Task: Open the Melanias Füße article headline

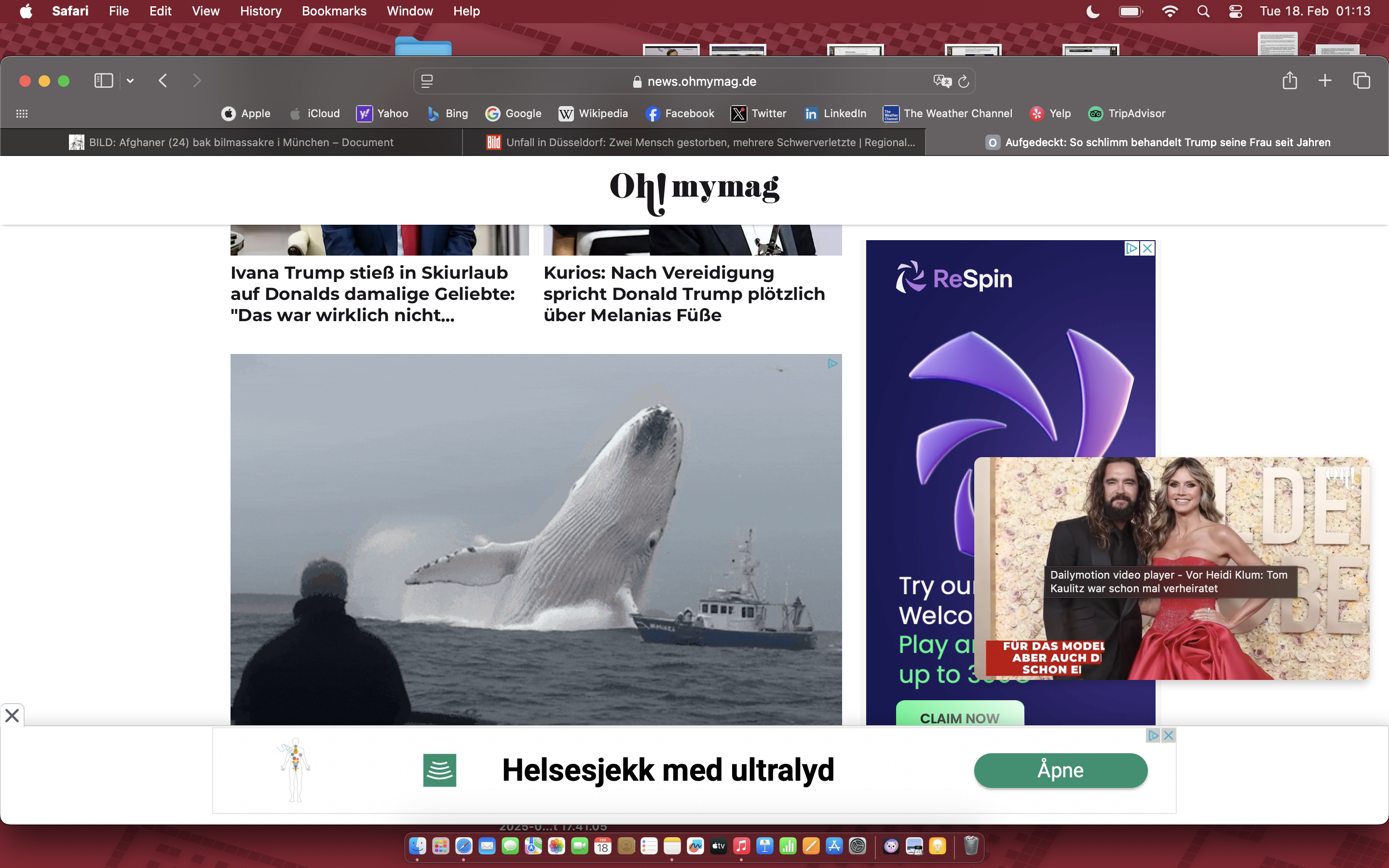Action: coord(684,293)
